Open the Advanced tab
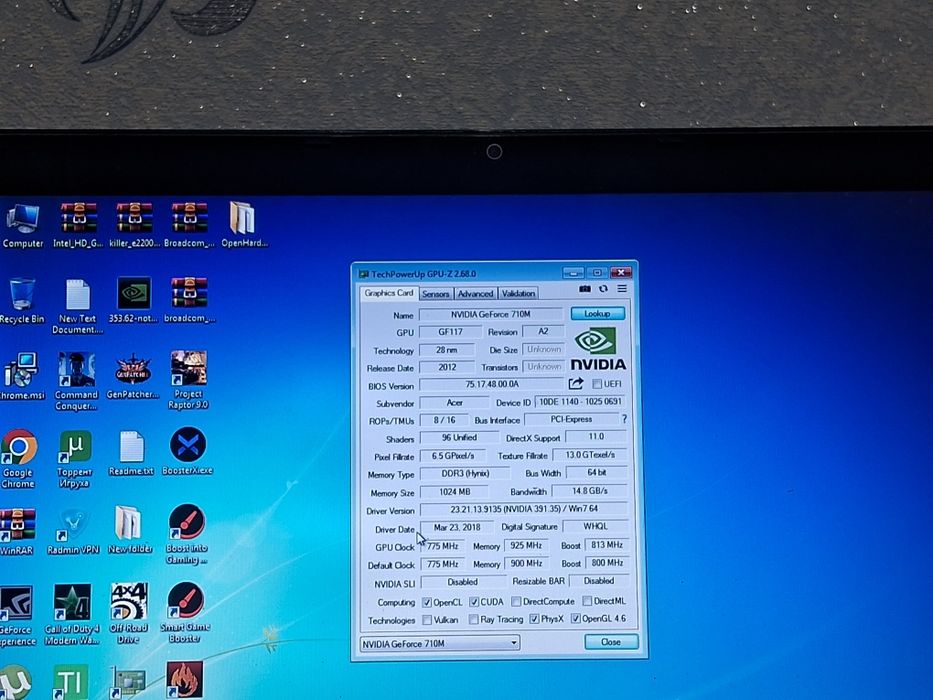933x700 pixels. coord(475,293)
